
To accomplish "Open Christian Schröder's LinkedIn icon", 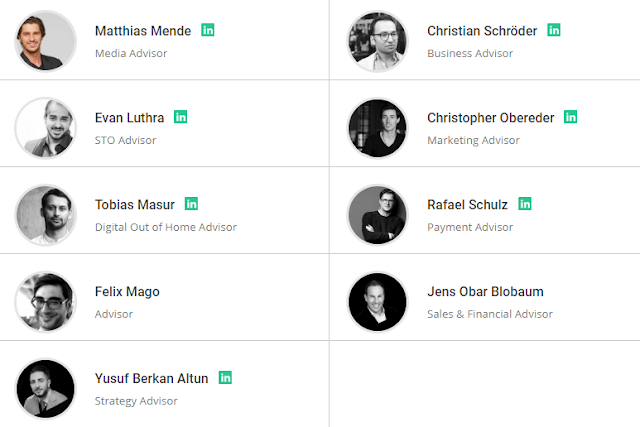I will [x=554, y=30].
